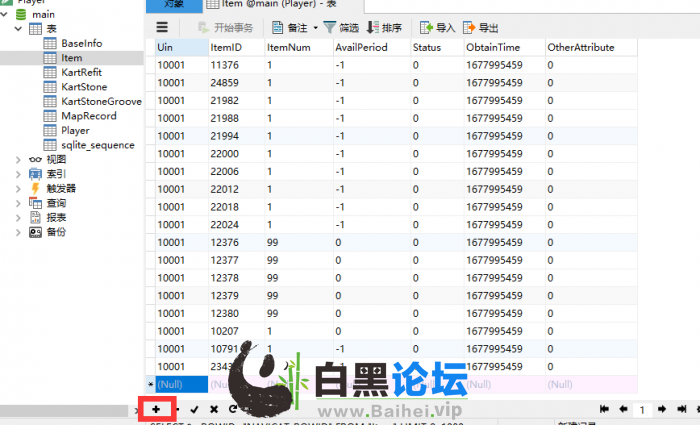Select the KartStone table in the tree

(83, 87)
